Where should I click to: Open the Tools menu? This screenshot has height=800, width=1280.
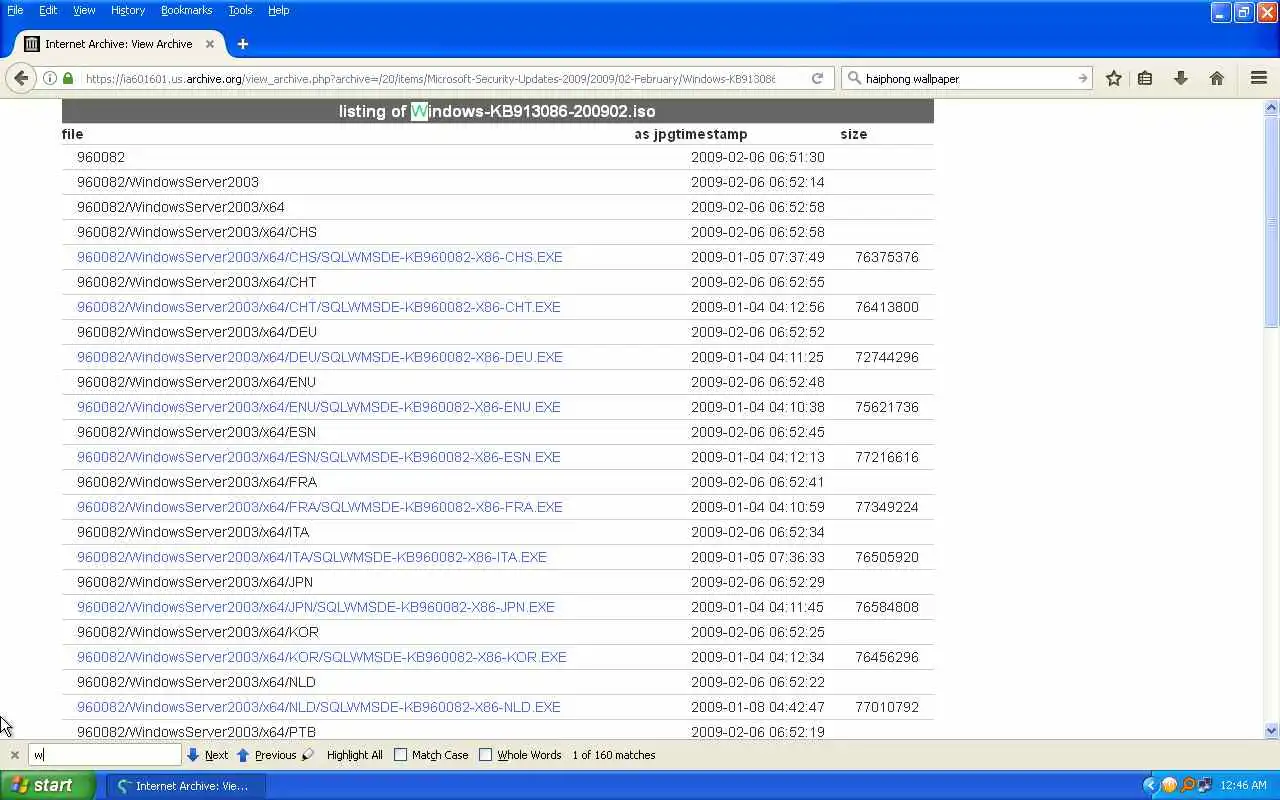240,10
